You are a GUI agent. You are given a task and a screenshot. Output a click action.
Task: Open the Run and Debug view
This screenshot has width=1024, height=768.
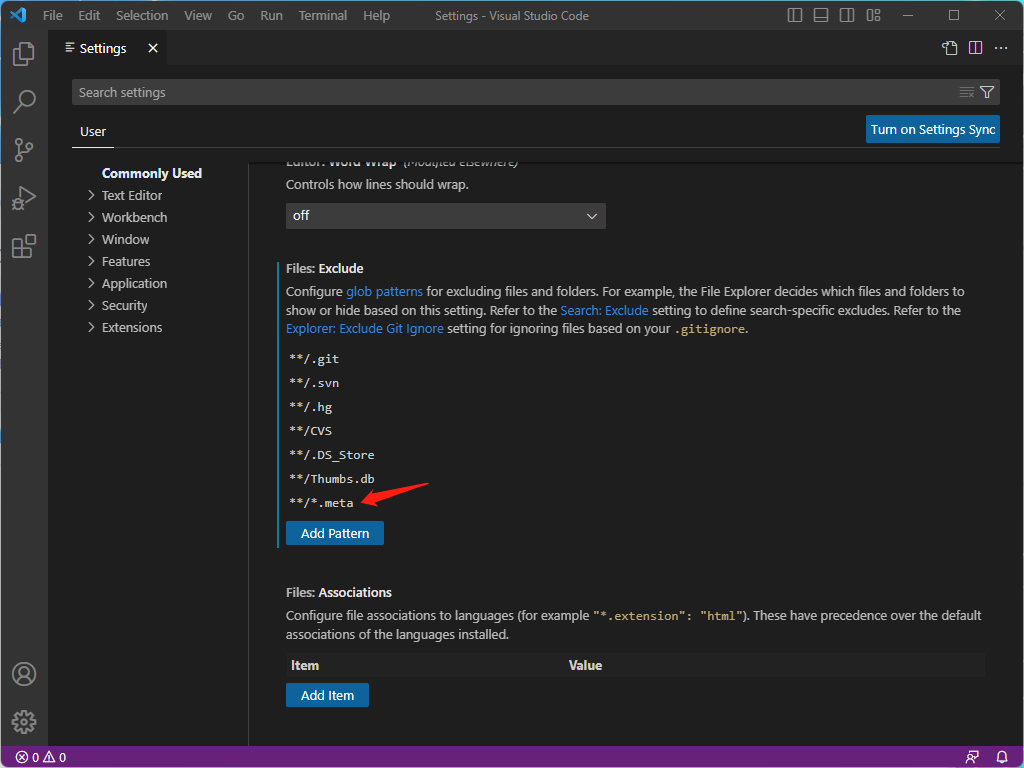[24, 198]
